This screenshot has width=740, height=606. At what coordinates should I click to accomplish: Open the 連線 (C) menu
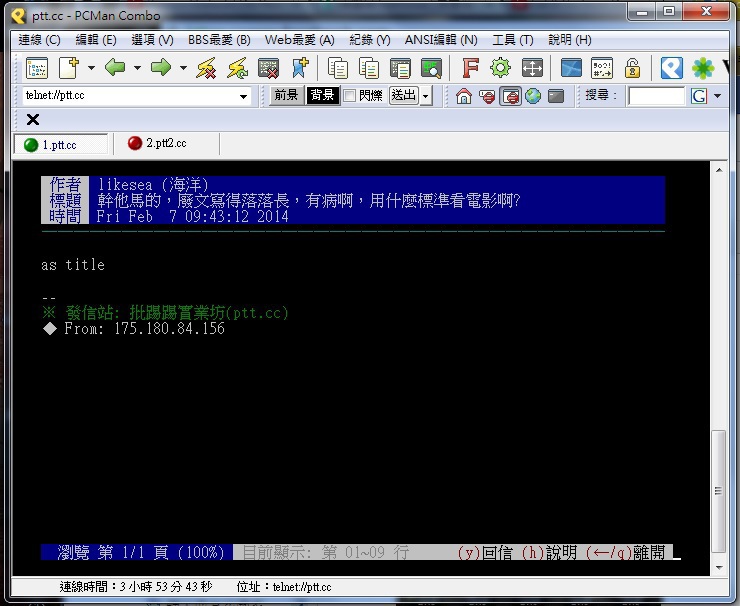40,40
